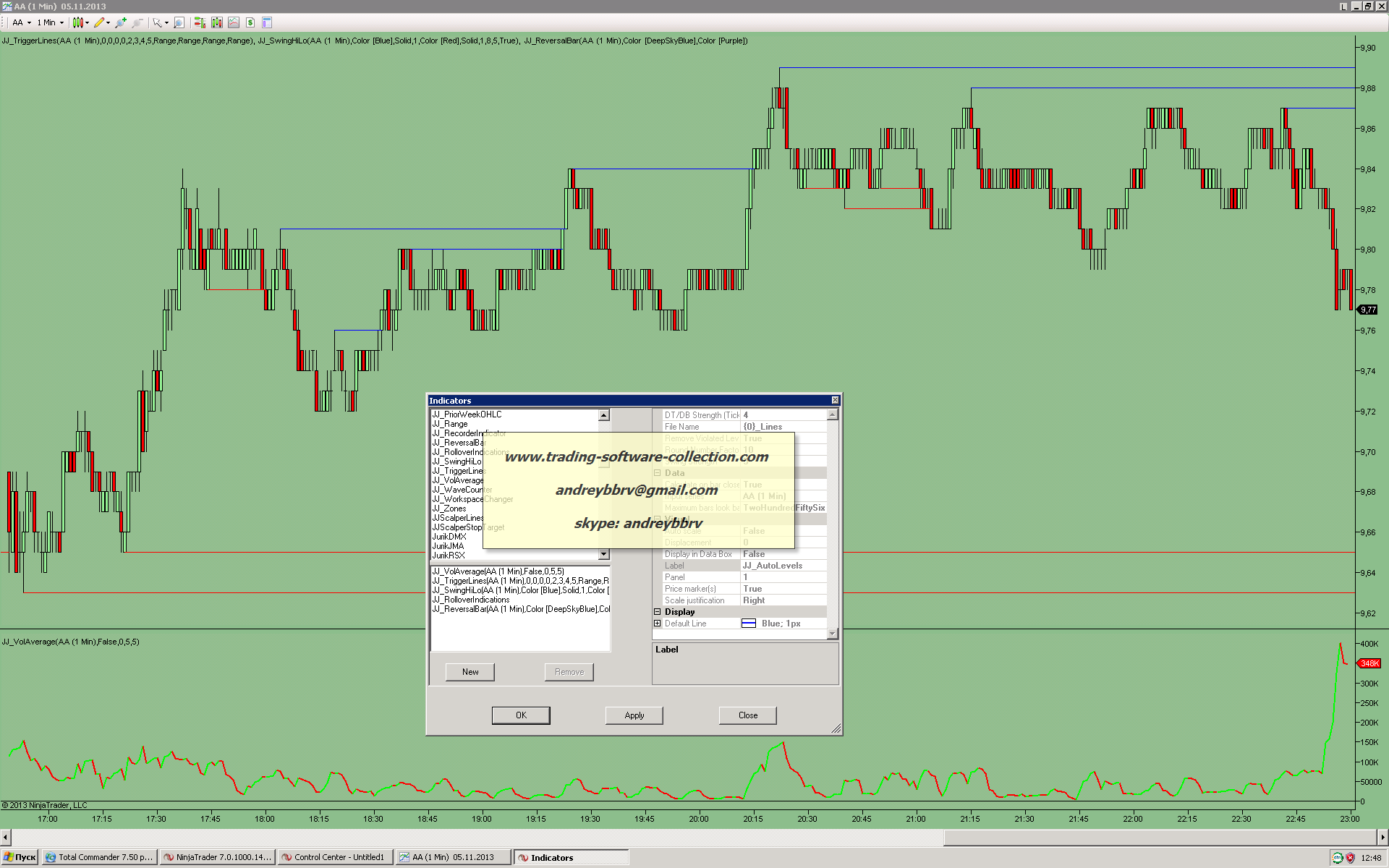Click the zoom frame magnifier icon
Screen dimensions: 1389x868
[x=179, y=22]
